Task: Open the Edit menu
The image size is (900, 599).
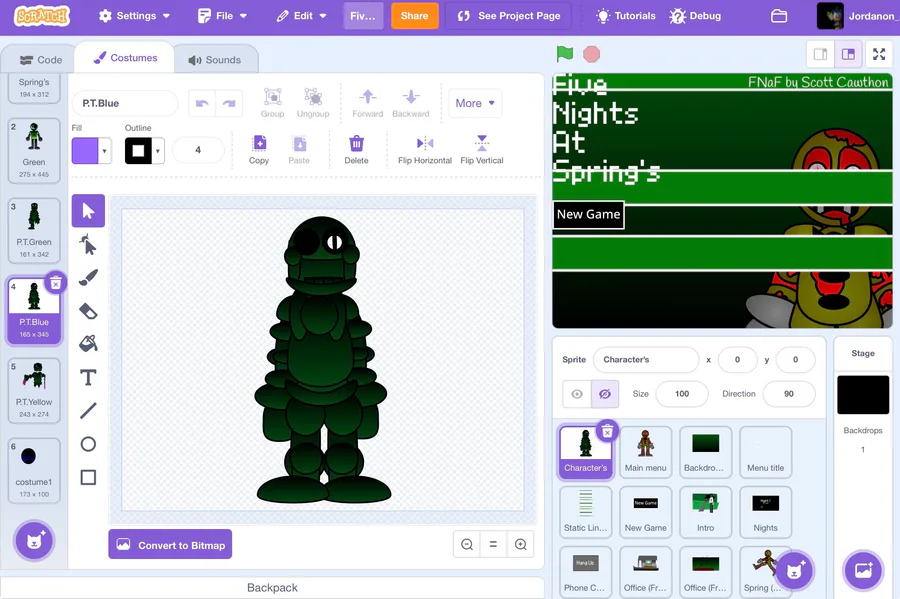Action: (x=301, y=16)
